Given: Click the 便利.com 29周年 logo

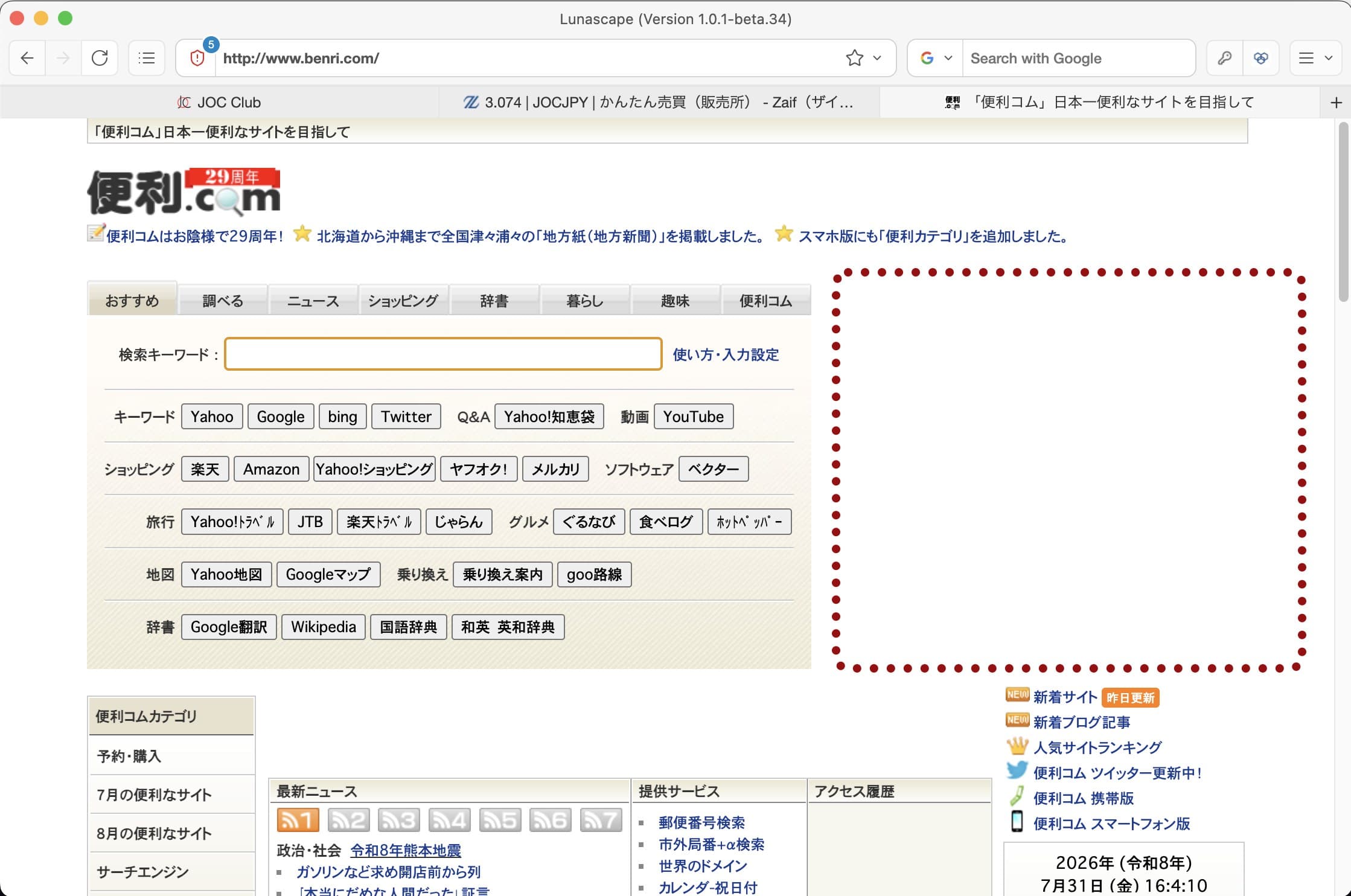Looking at the screenshot, I should point(184,192).
